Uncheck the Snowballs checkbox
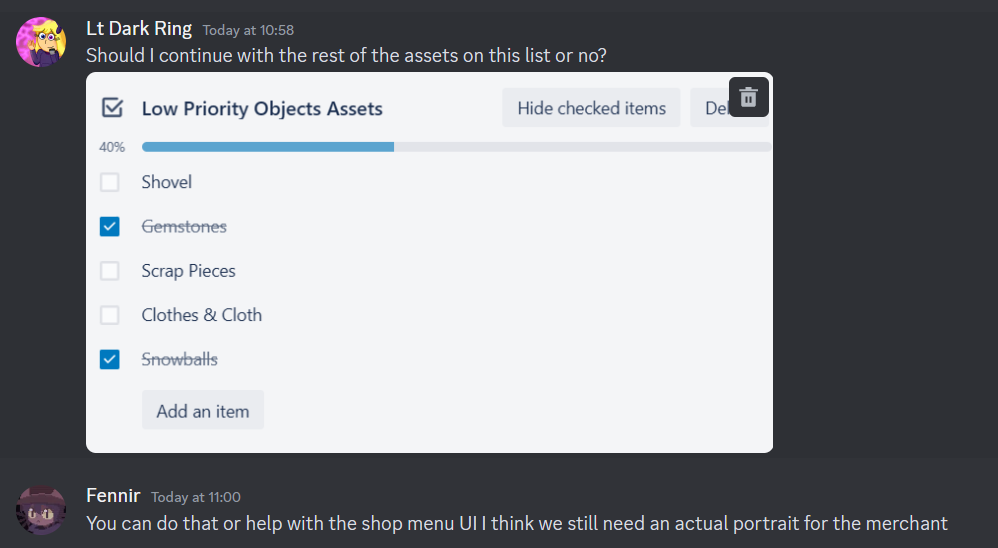 click(x=110, y=359)
